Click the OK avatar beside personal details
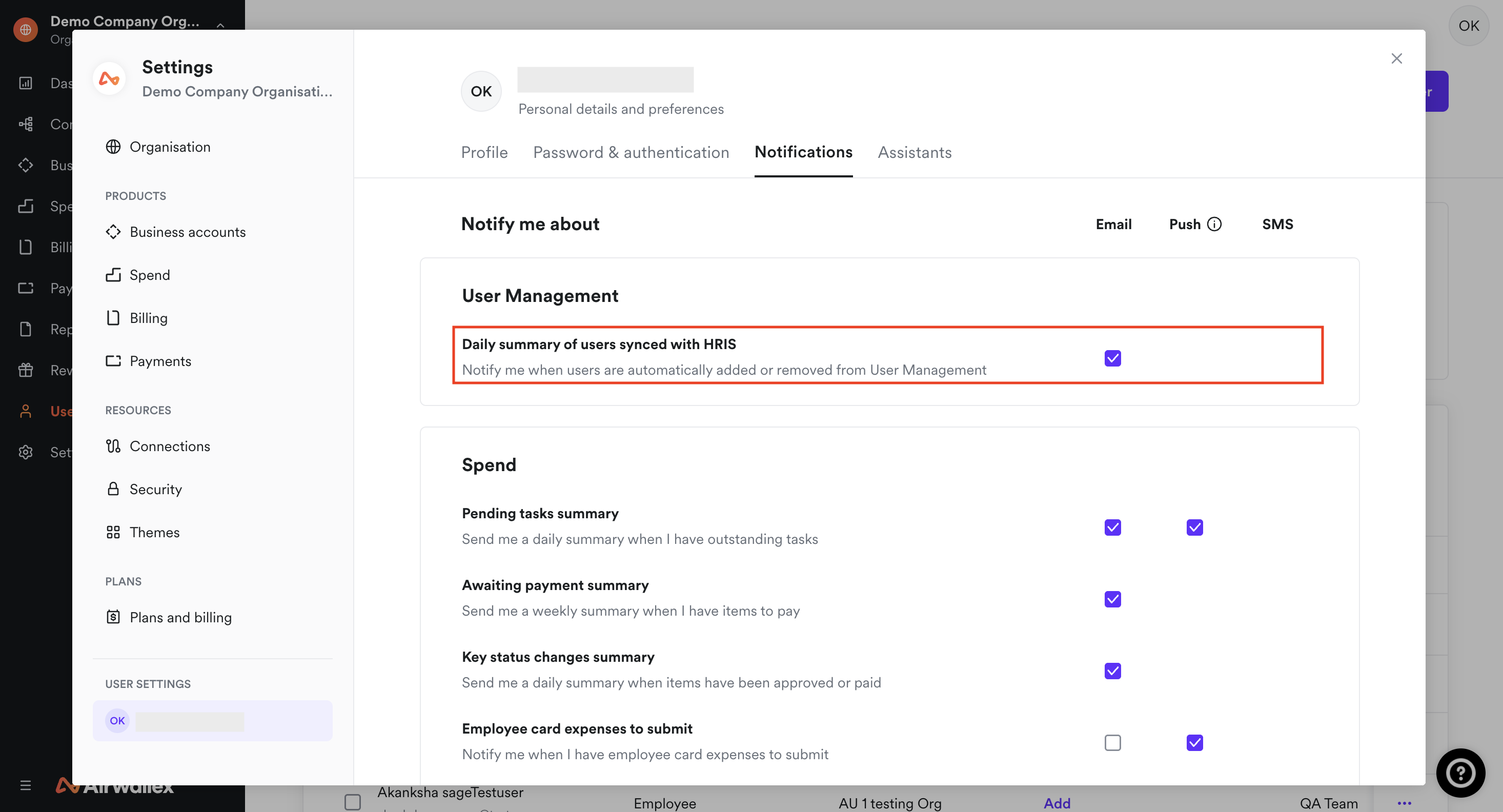This screenshot has height=812, width=1503. (481, 91)
